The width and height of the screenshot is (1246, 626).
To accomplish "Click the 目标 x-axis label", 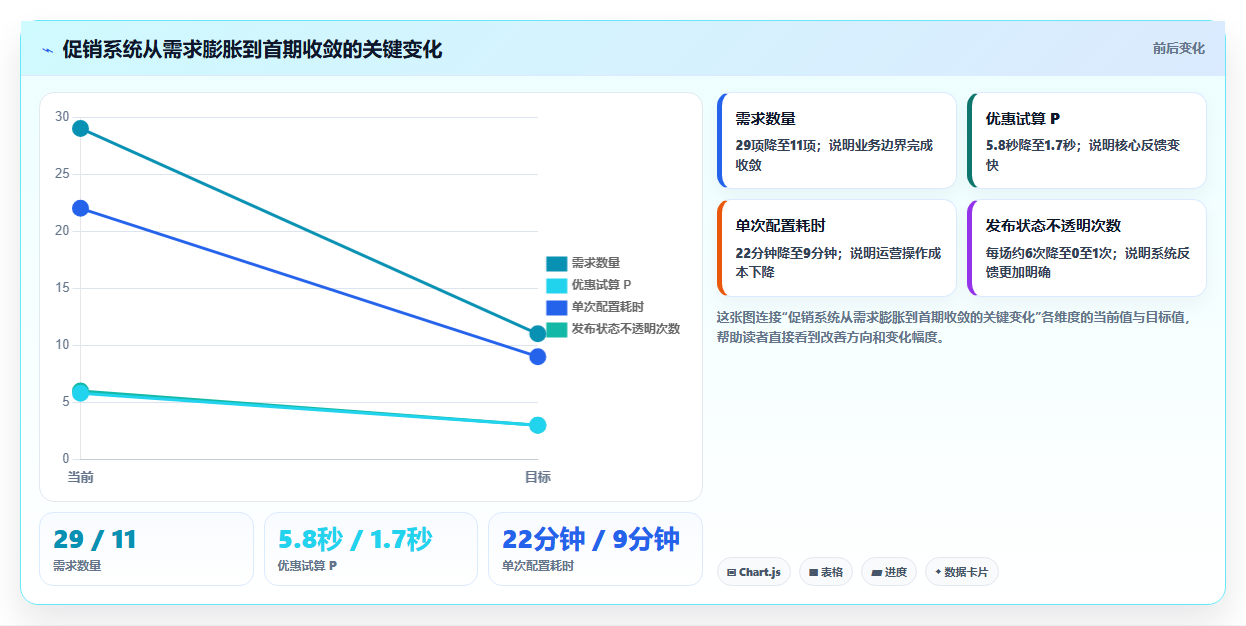I will (x=538, y=477).
